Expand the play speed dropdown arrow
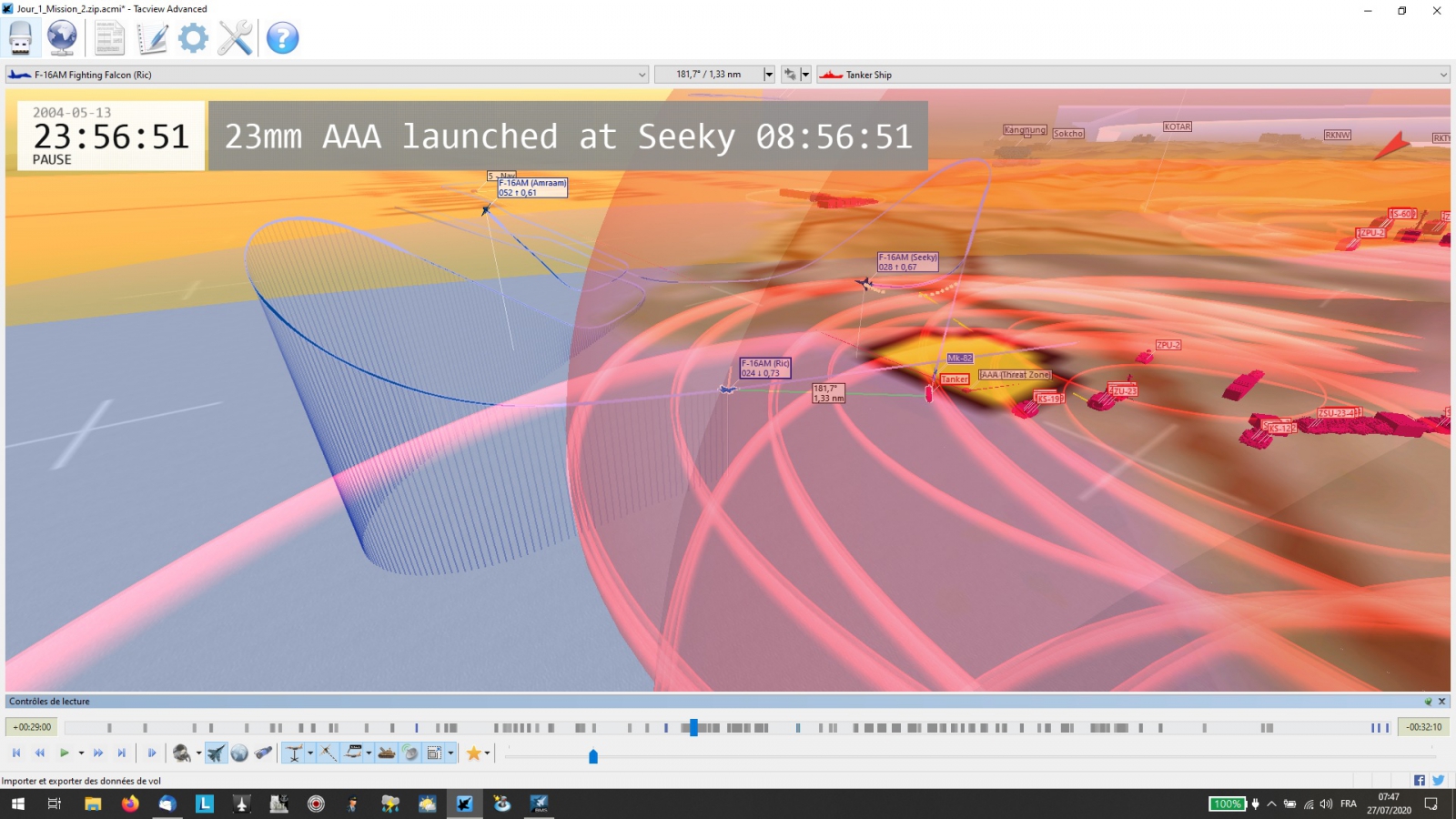 [81, 753]
